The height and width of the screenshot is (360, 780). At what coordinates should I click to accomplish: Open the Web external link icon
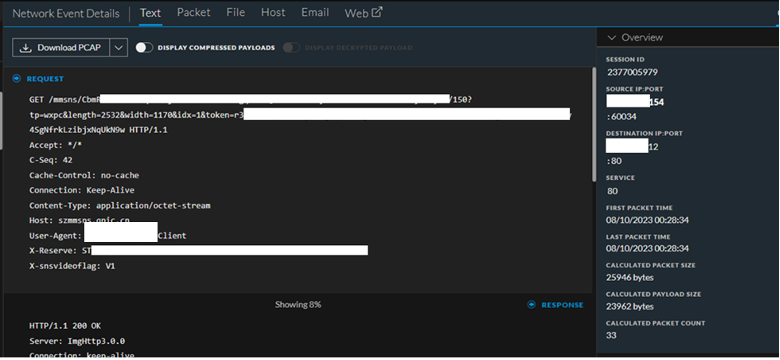tap(378, 12)
